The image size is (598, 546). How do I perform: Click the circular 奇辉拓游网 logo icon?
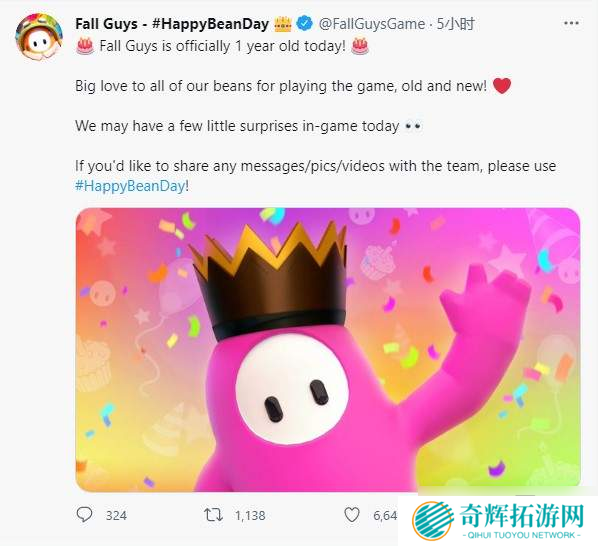click(x=432, y=521)
